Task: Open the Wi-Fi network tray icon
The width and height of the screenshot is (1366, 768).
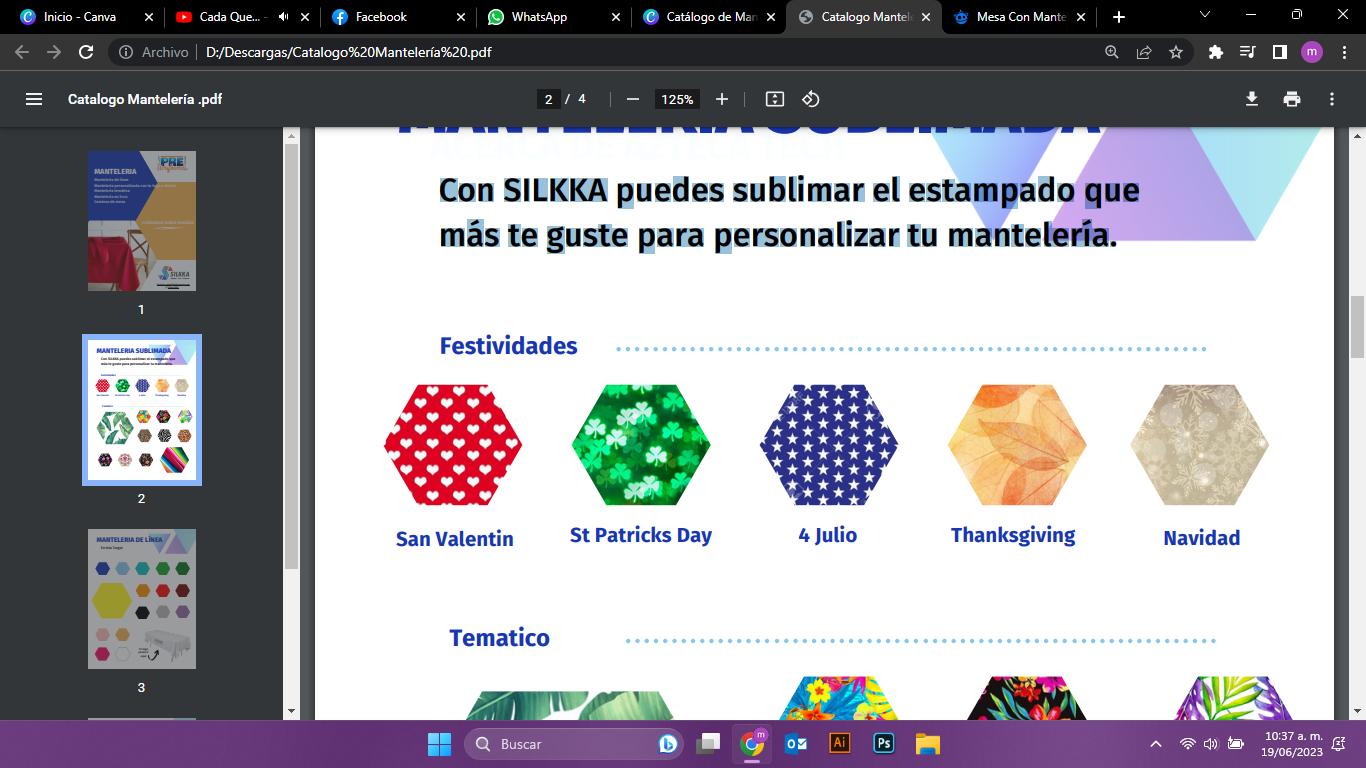Action: tap(1187, 744)
